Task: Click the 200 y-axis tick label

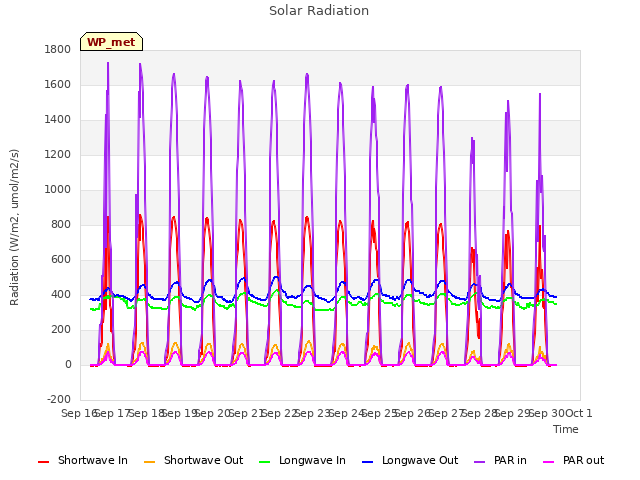Action: point(61,329)
